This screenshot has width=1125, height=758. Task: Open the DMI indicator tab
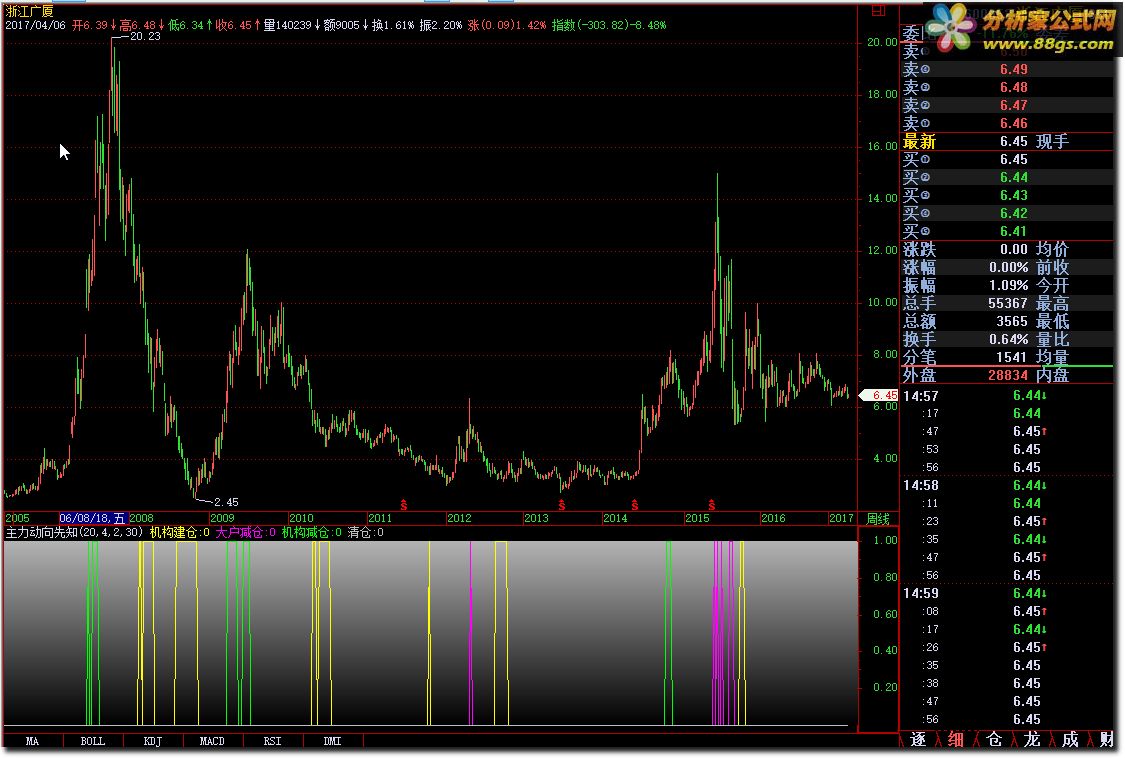tap(332, 741)
